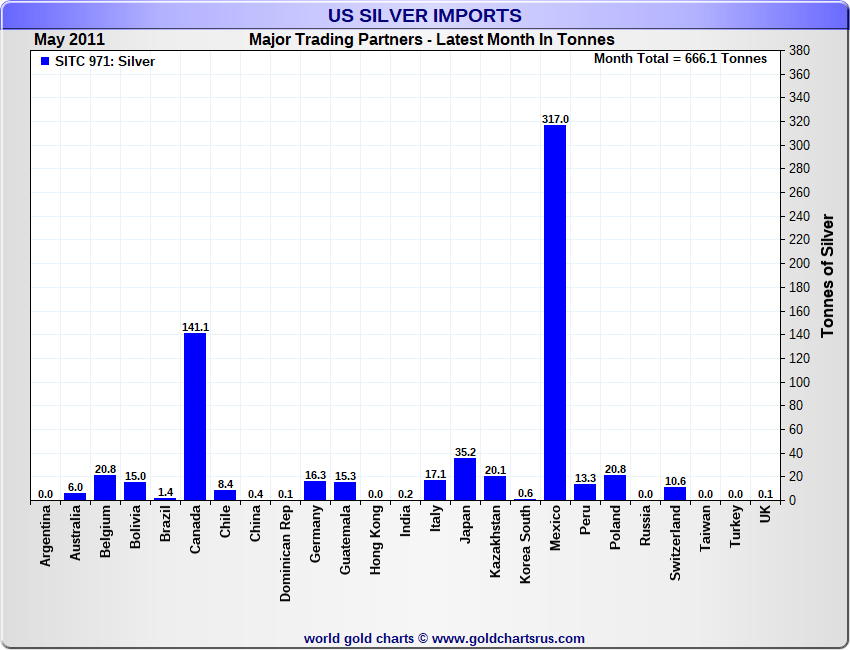Screen dimensions: 850x650
Task: Click the Belgium bar in the chart
Action: pyautogui.click(x=105, y=487)
